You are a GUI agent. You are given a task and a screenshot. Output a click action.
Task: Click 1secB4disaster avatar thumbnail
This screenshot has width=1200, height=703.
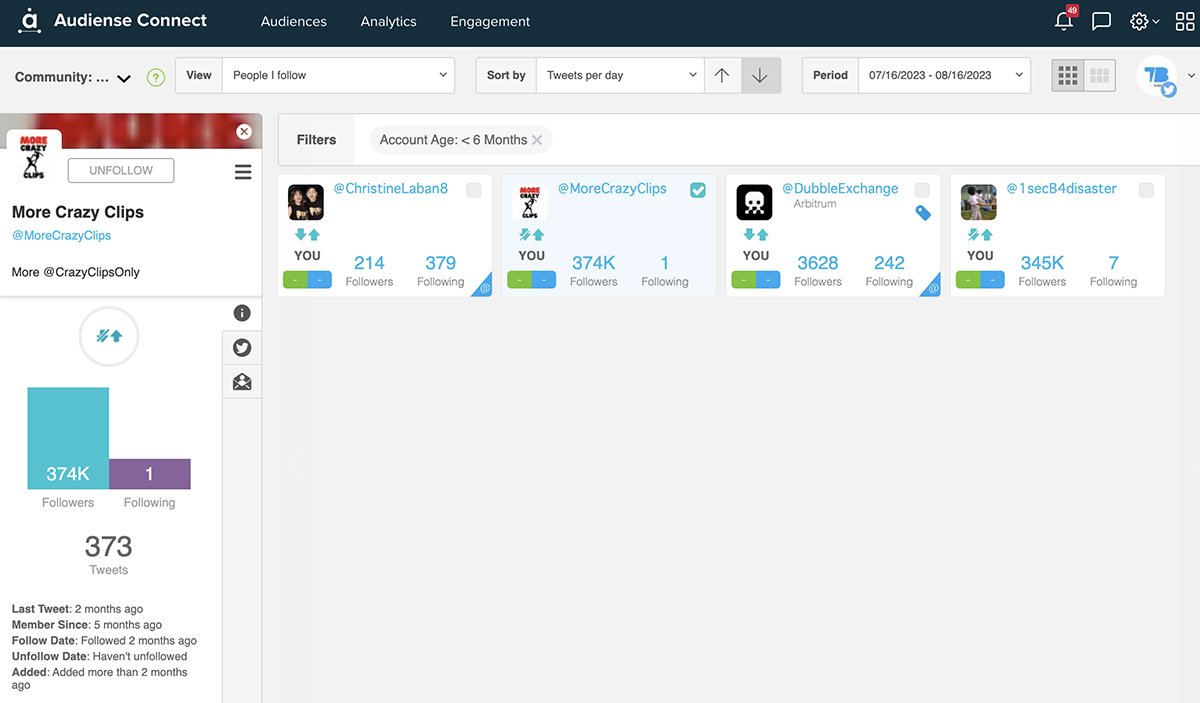[x=979, y=202]
